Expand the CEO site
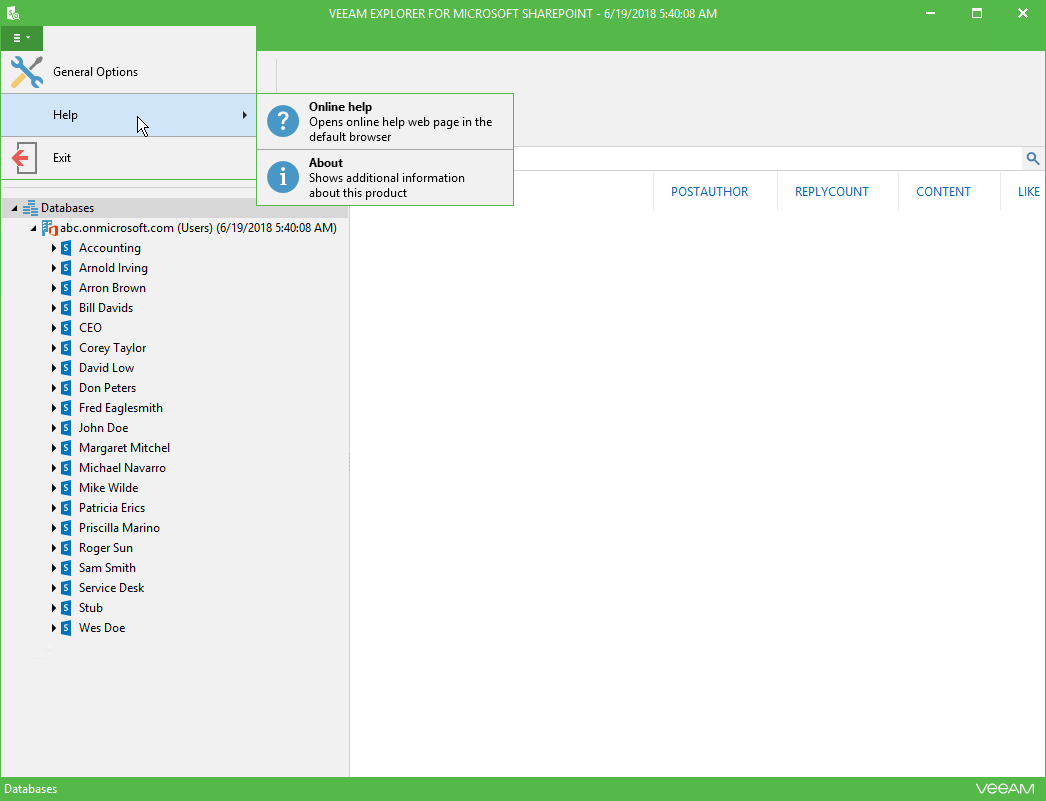This screenshot has height=801, width=1046. (54, 328)
